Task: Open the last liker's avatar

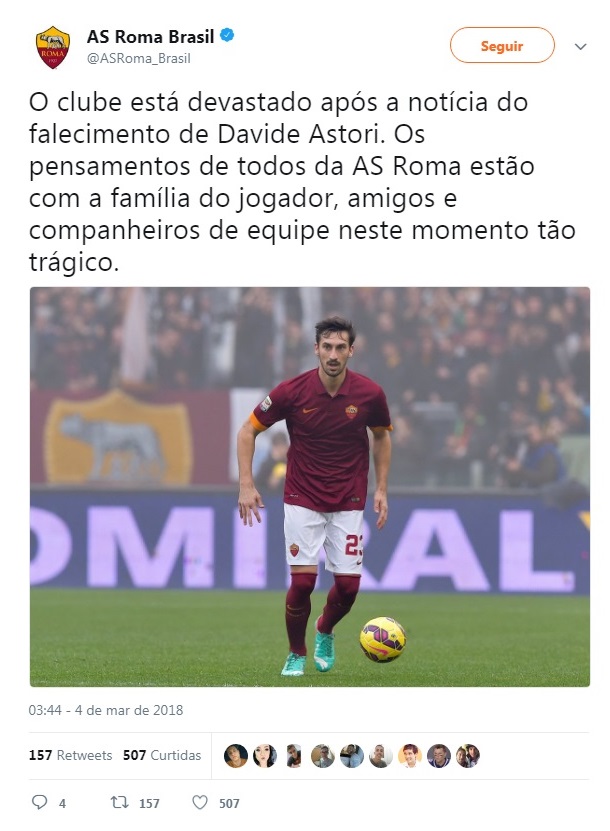Action: [x=467, y=755]
